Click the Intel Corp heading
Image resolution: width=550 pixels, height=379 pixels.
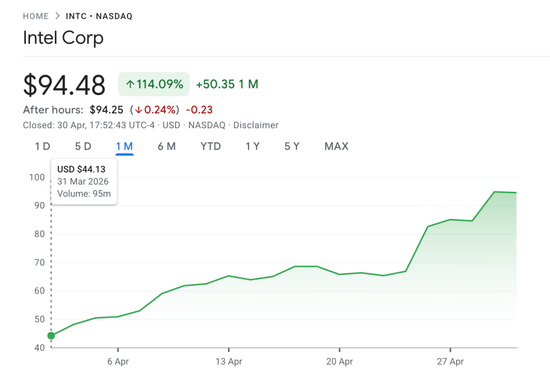click(63, 38)
